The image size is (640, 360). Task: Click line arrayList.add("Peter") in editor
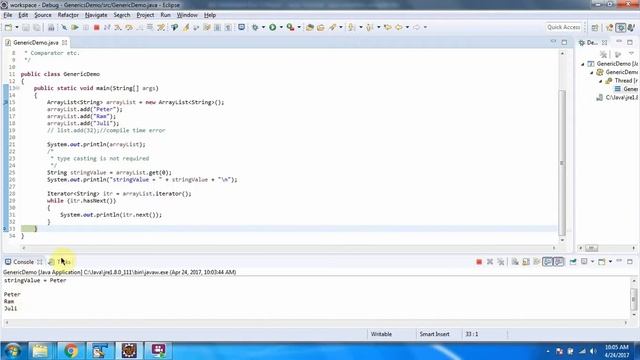click(84, 109)
